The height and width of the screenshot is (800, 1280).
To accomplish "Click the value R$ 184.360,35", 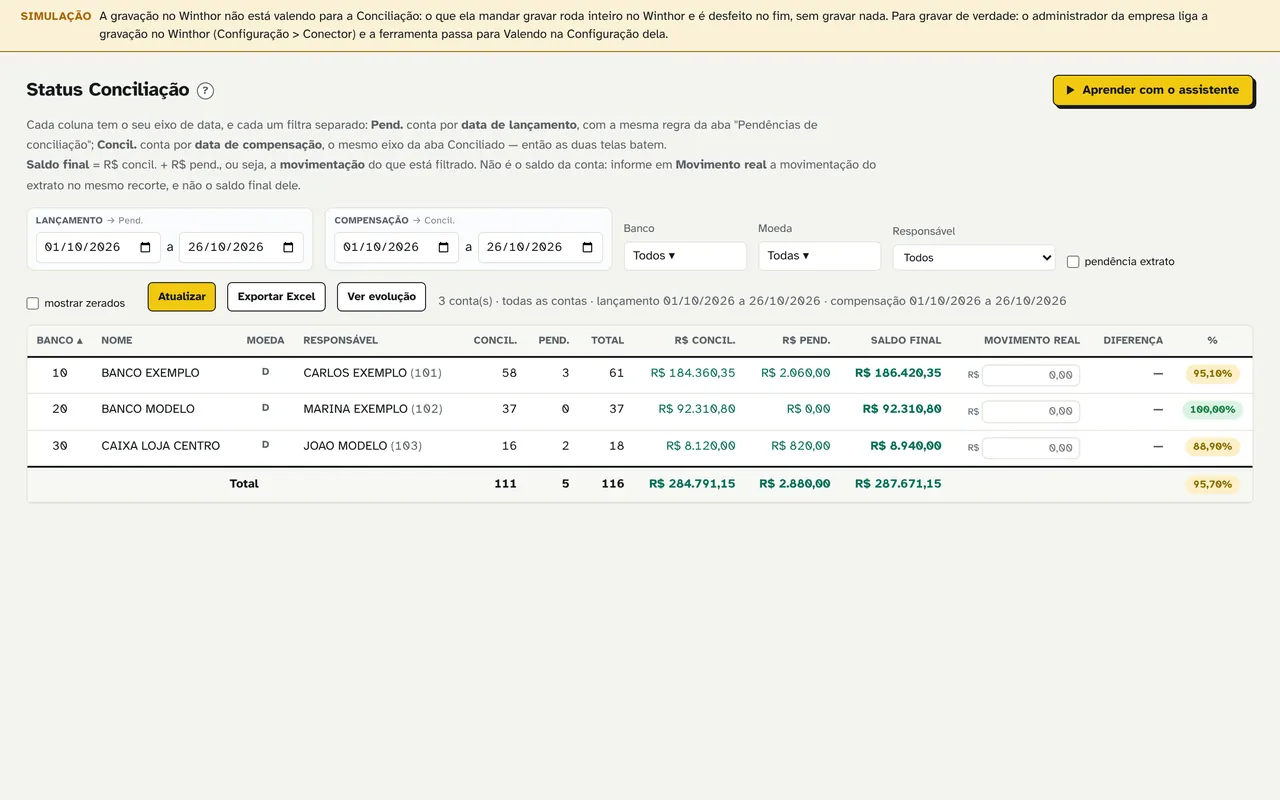I will [x=693, y=373].
